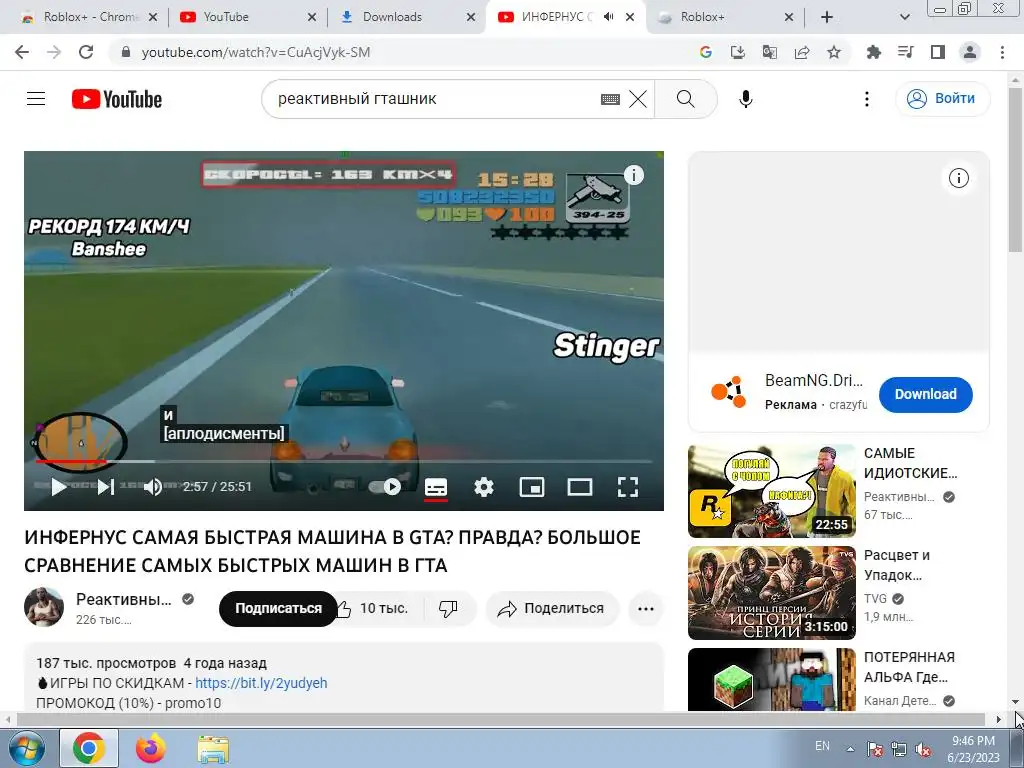Share this page icon in address bar

coord(802,52)
